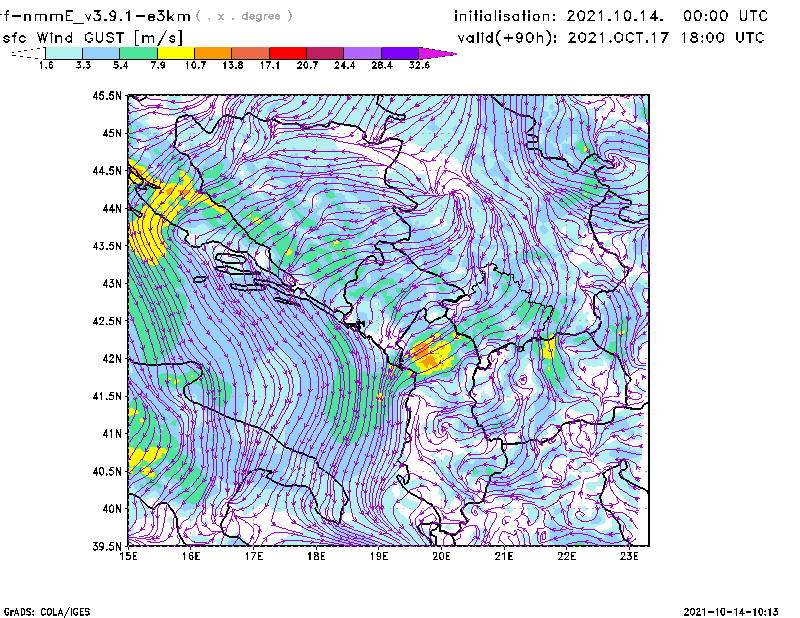The width and height of the screenshot is (800, 618).
Task: Click longitude label 16E
Action: click(191, 556)
